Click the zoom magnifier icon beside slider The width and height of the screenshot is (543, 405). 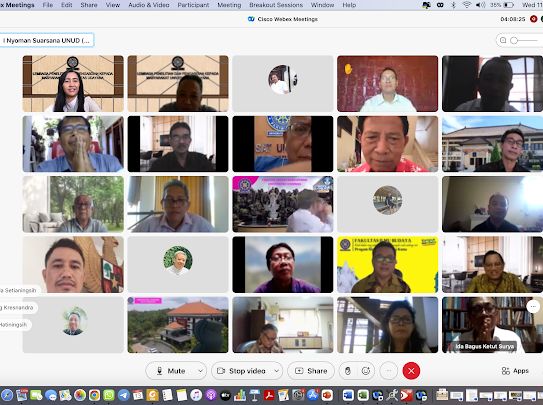503,40
